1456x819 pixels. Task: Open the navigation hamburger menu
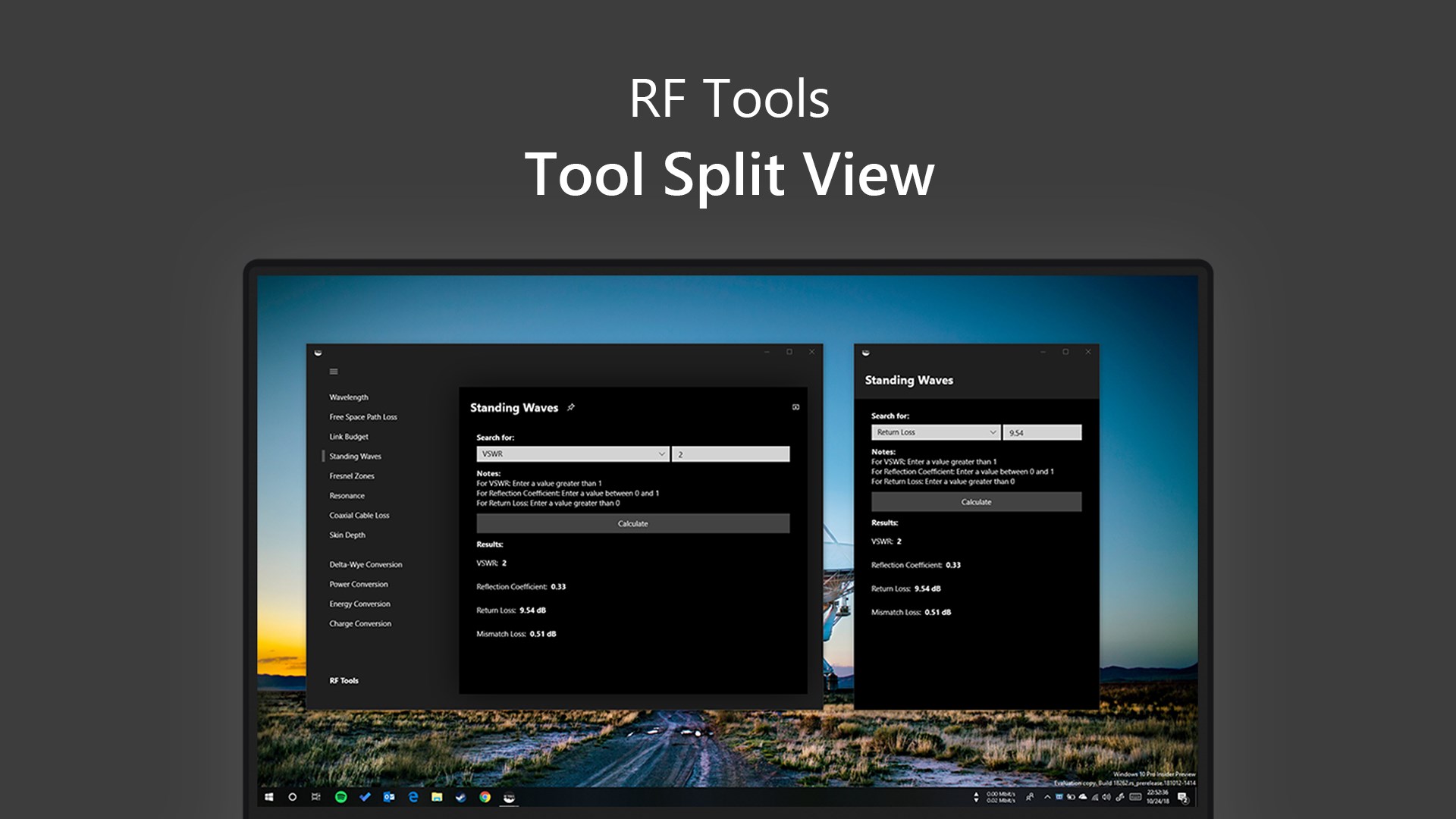point(334,372)
